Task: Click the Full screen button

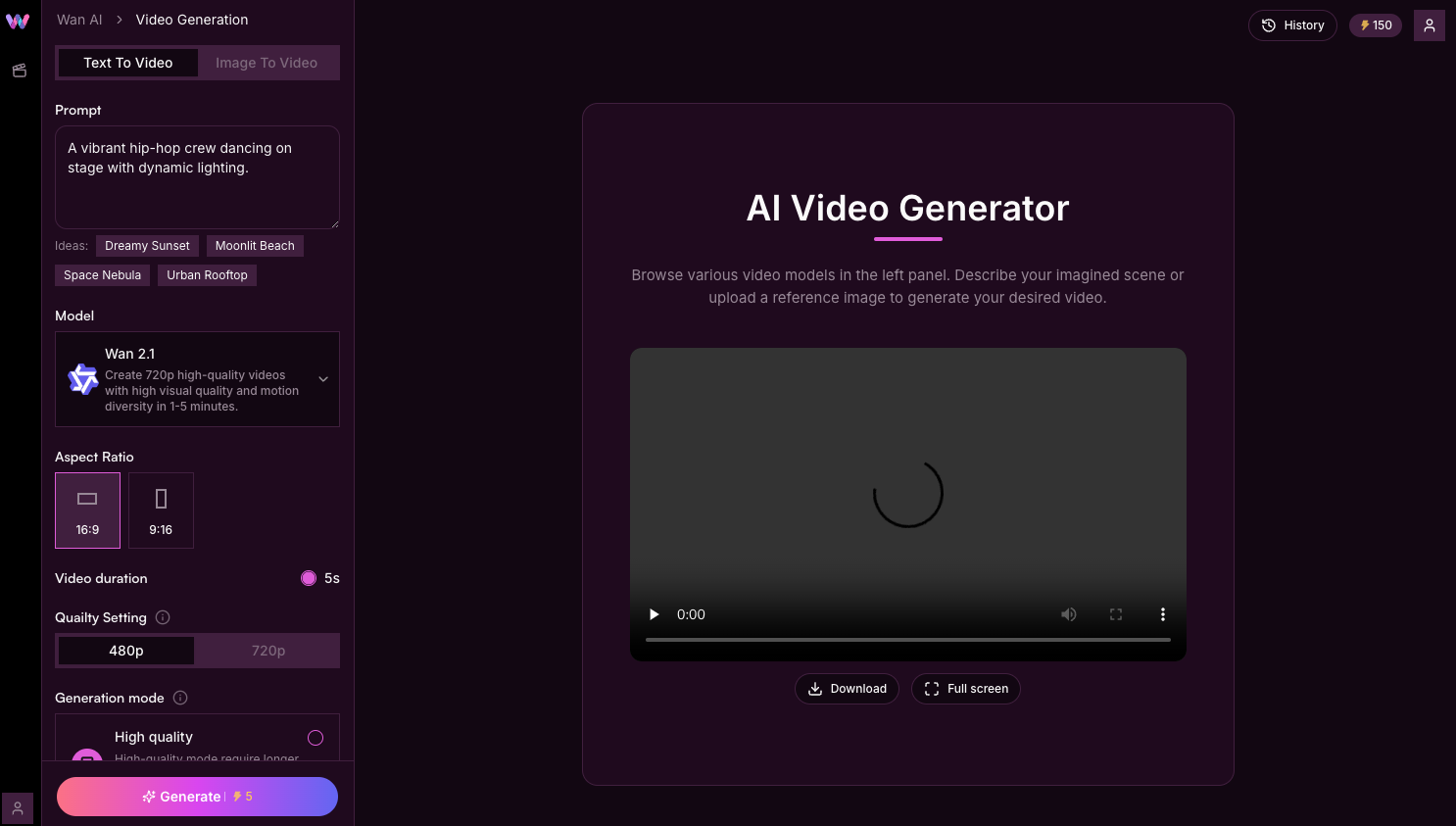Action: 966,689
